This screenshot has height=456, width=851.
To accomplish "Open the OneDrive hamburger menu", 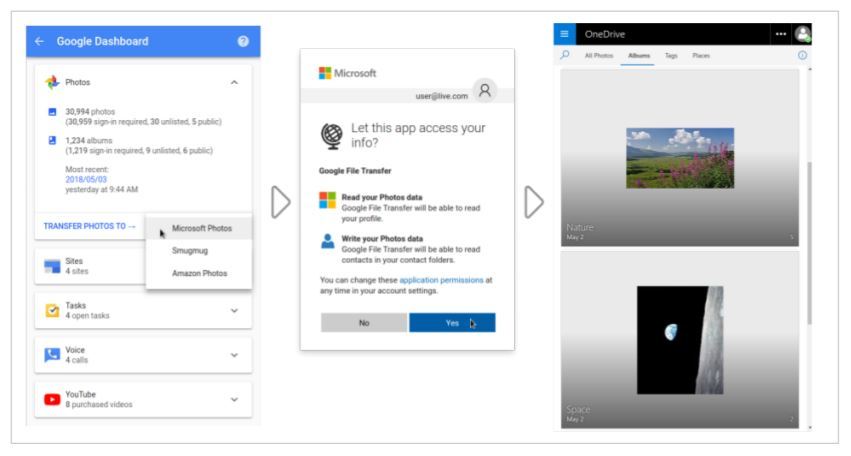I will pyautogui.click(x=564, y=34).
